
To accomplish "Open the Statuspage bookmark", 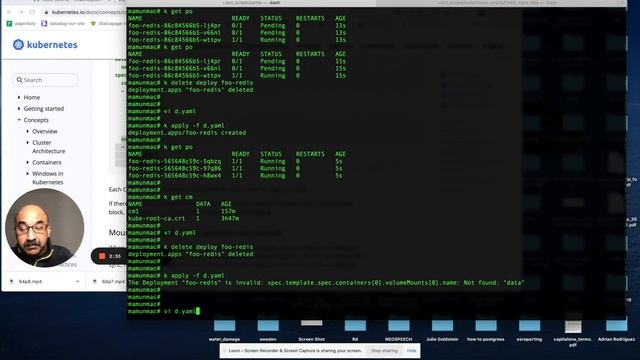I will pyautogui.click(x=108, y=24).
